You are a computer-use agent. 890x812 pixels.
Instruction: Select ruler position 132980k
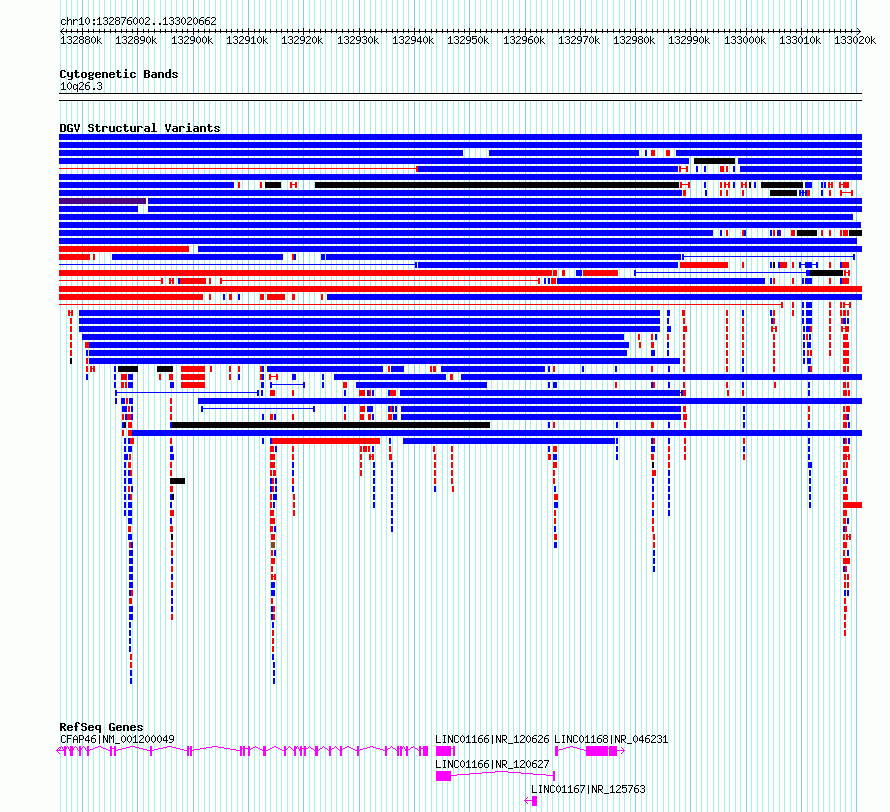(633, 40)
